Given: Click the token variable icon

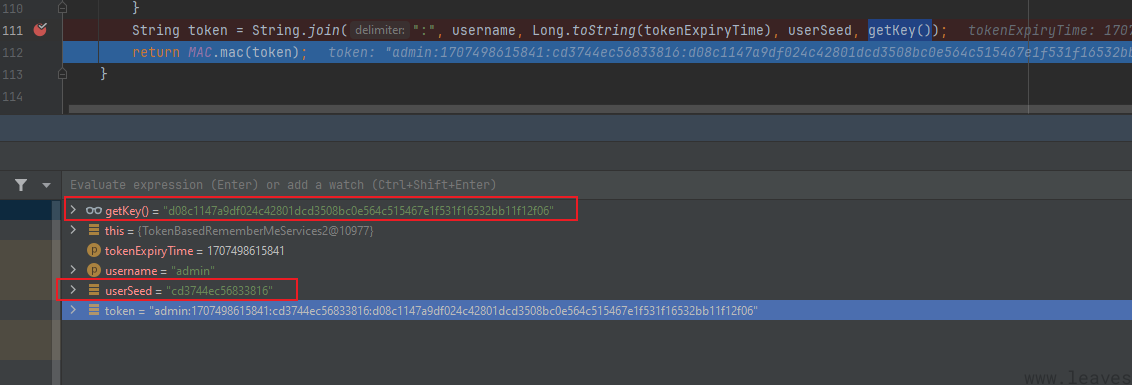Looking at the screenshot, I should pyautogui.click(x=93, y=311).
